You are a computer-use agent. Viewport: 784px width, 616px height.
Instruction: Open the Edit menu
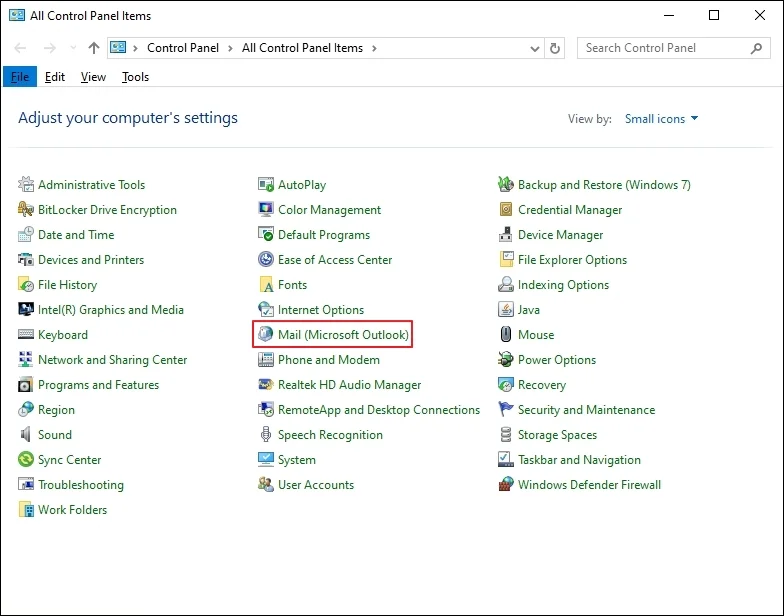[55, 76]
